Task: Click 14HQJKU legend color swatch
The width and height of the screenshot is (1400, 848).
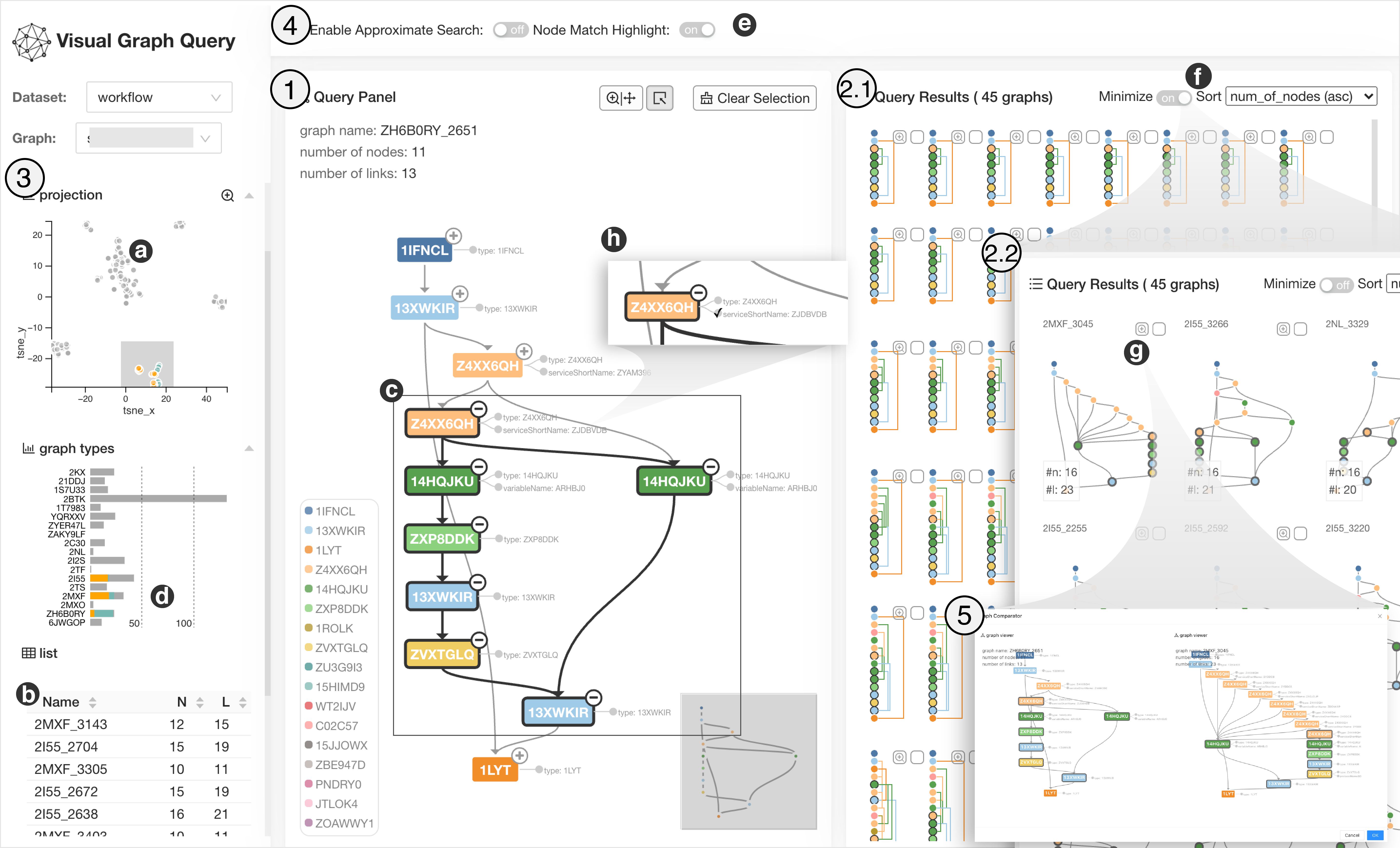Action: [x=308, y=589]
